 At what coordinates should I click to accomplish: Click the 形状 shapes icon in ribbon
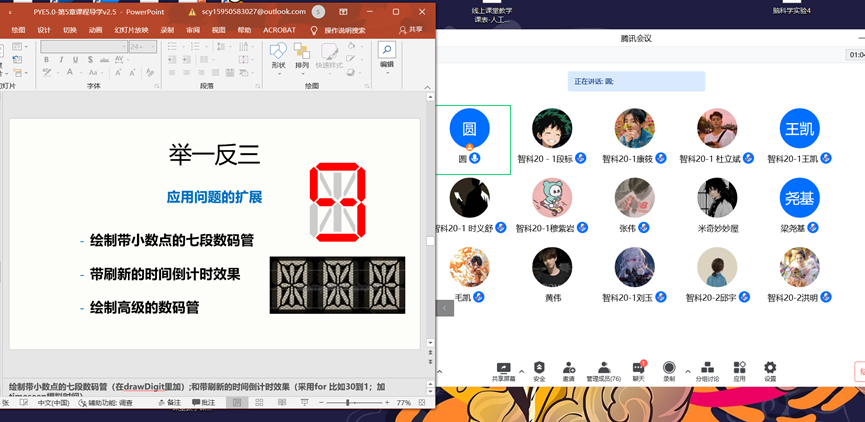(x=278, y=54)
